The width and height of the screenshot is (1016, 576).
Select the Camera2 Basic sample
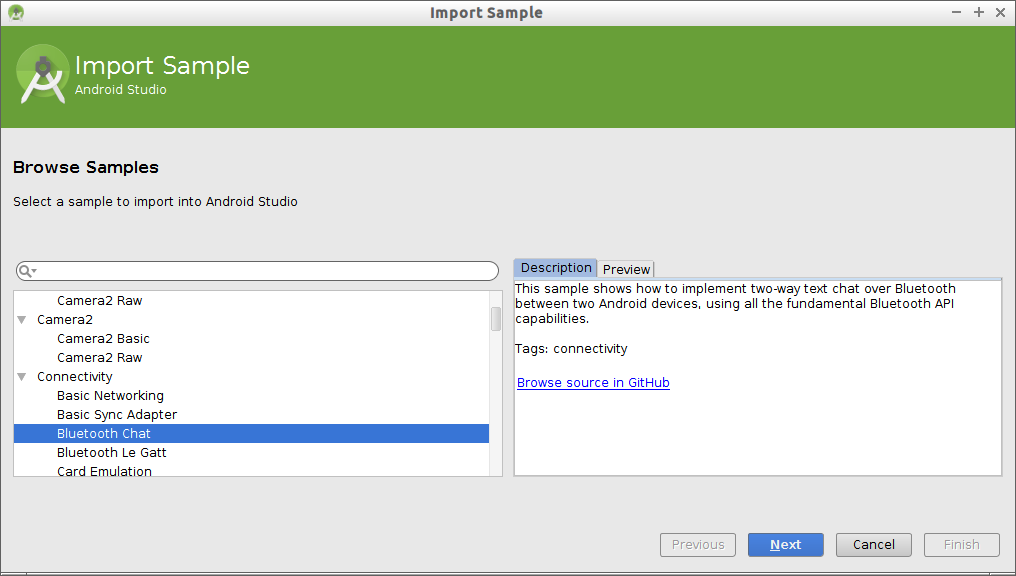coord(103,338)
